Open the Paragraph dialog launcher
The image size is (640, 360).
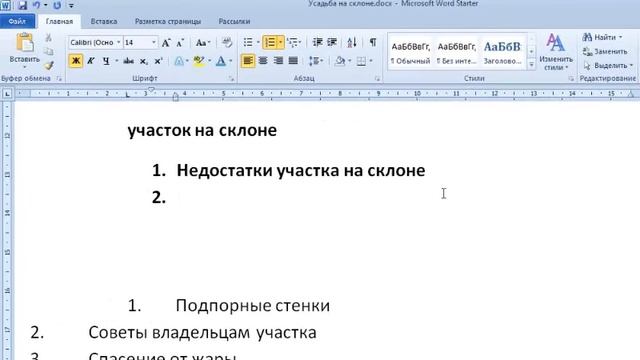click(x=377, y=79)
